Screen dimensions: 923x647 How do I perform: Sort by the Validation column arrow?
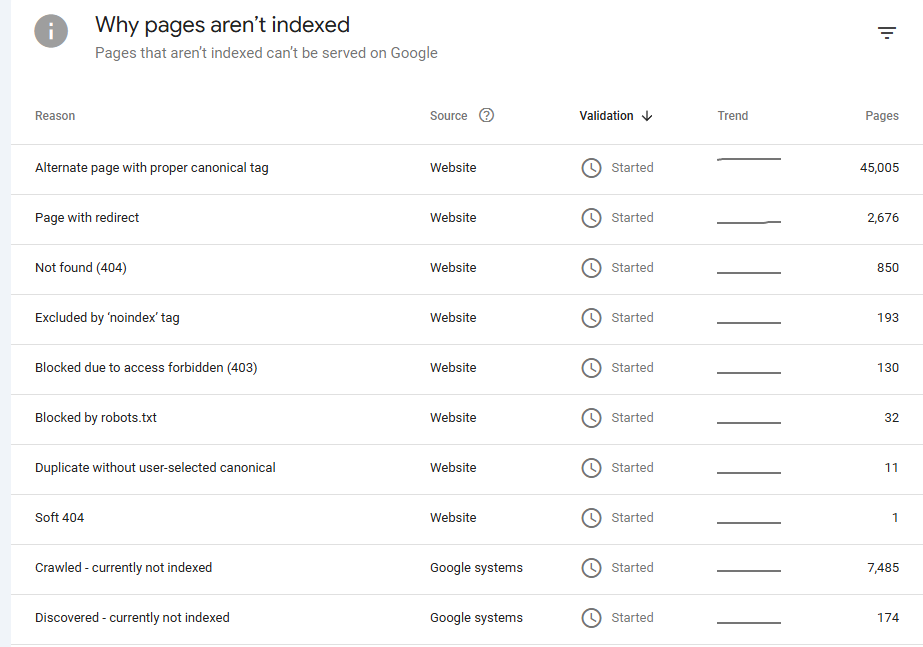point(647,116)
